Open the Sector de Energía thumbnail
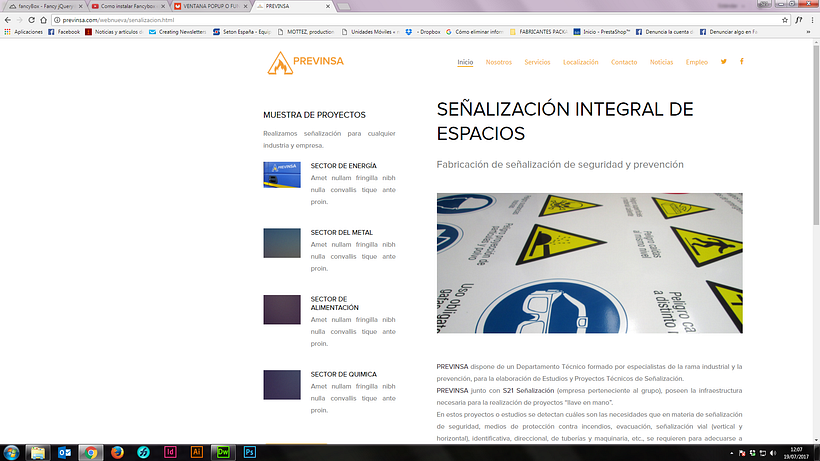Screen dimensions: 820x461 pos(282,175)
